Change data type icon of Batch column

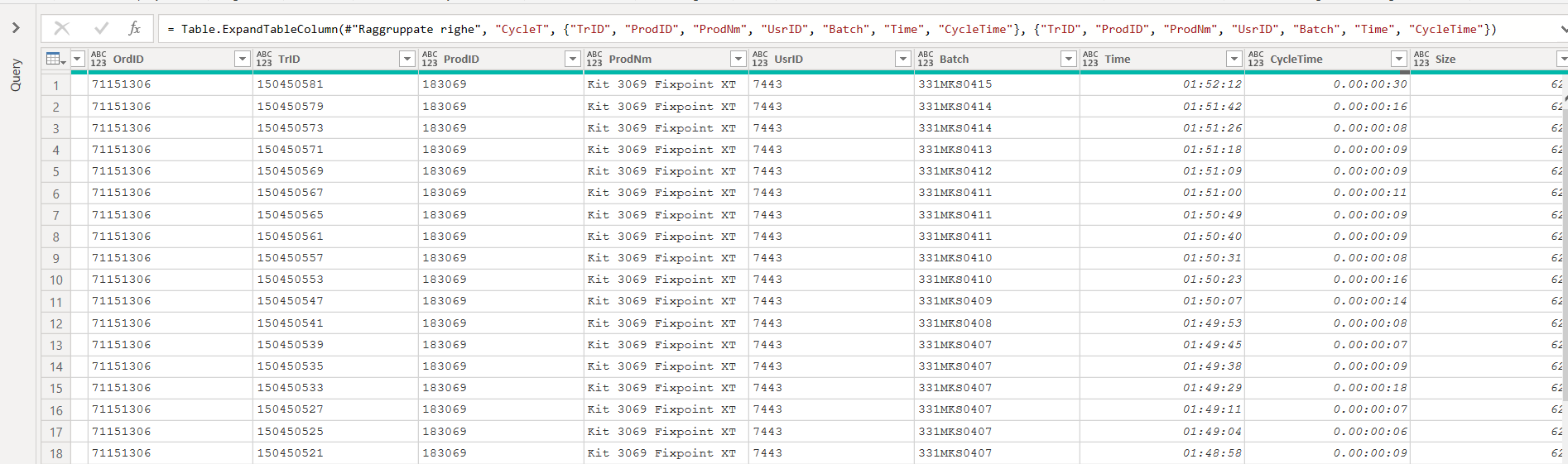(926, 59)
